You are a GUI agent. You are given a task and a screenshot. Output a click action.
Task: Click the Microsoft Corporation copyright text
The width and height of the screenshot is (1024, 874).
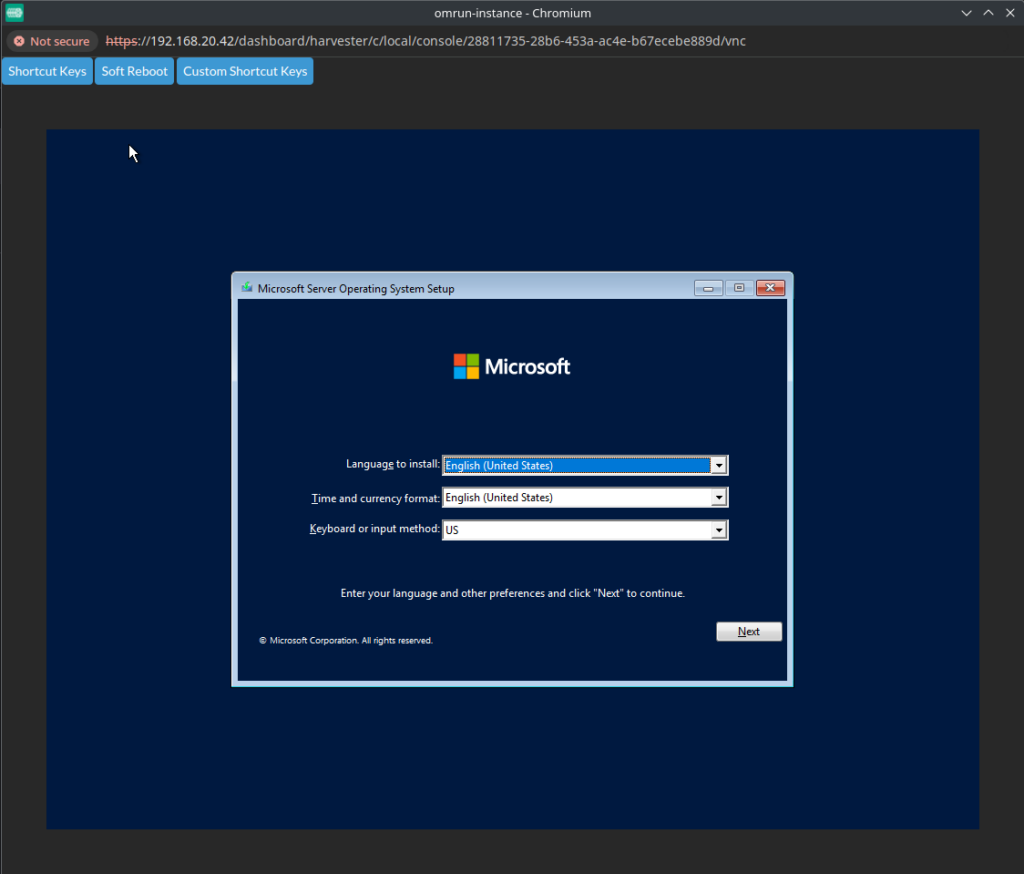pyautogui.click(x=346, y=640)
